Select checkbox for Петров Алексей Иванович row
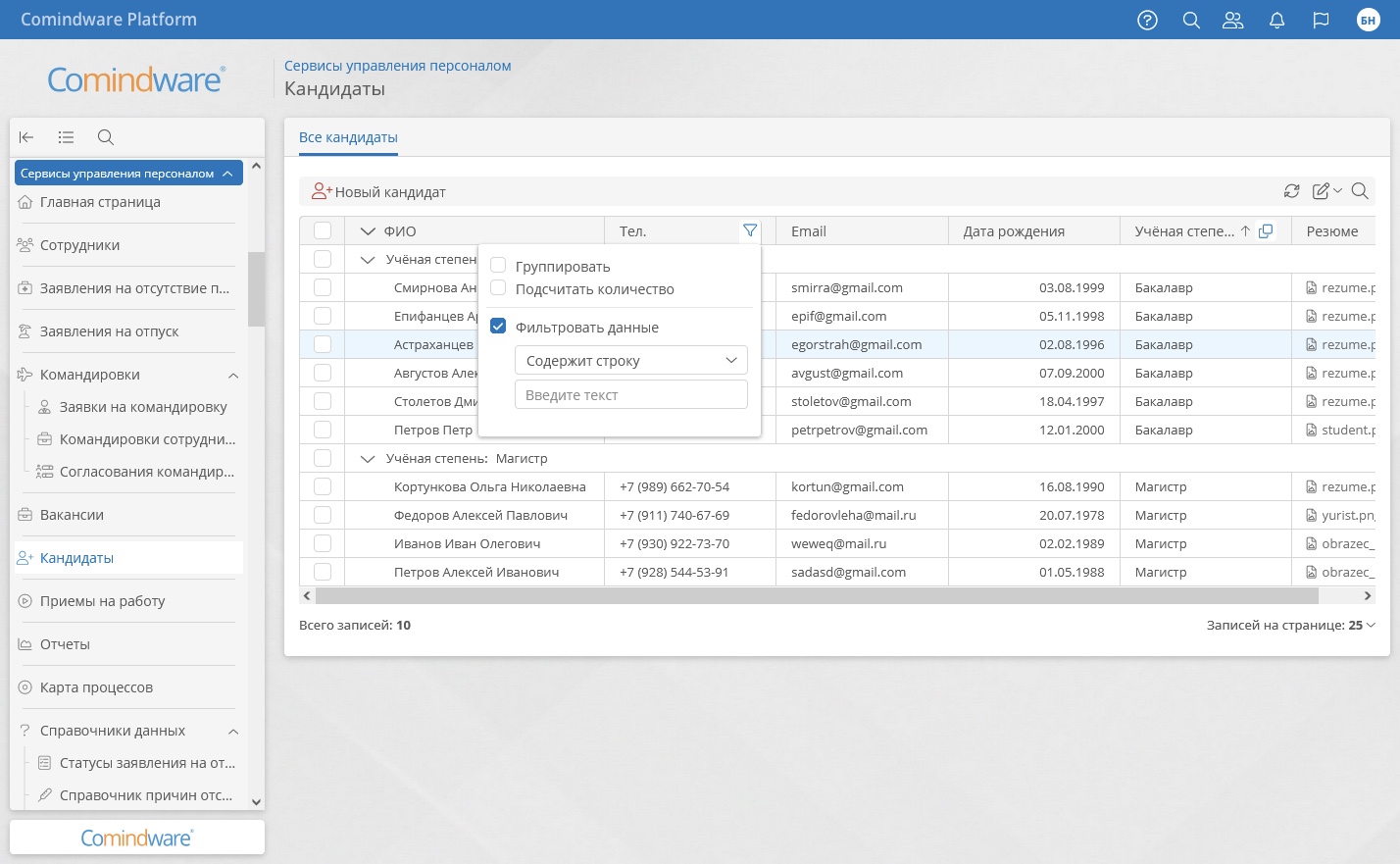 point(323,572)
